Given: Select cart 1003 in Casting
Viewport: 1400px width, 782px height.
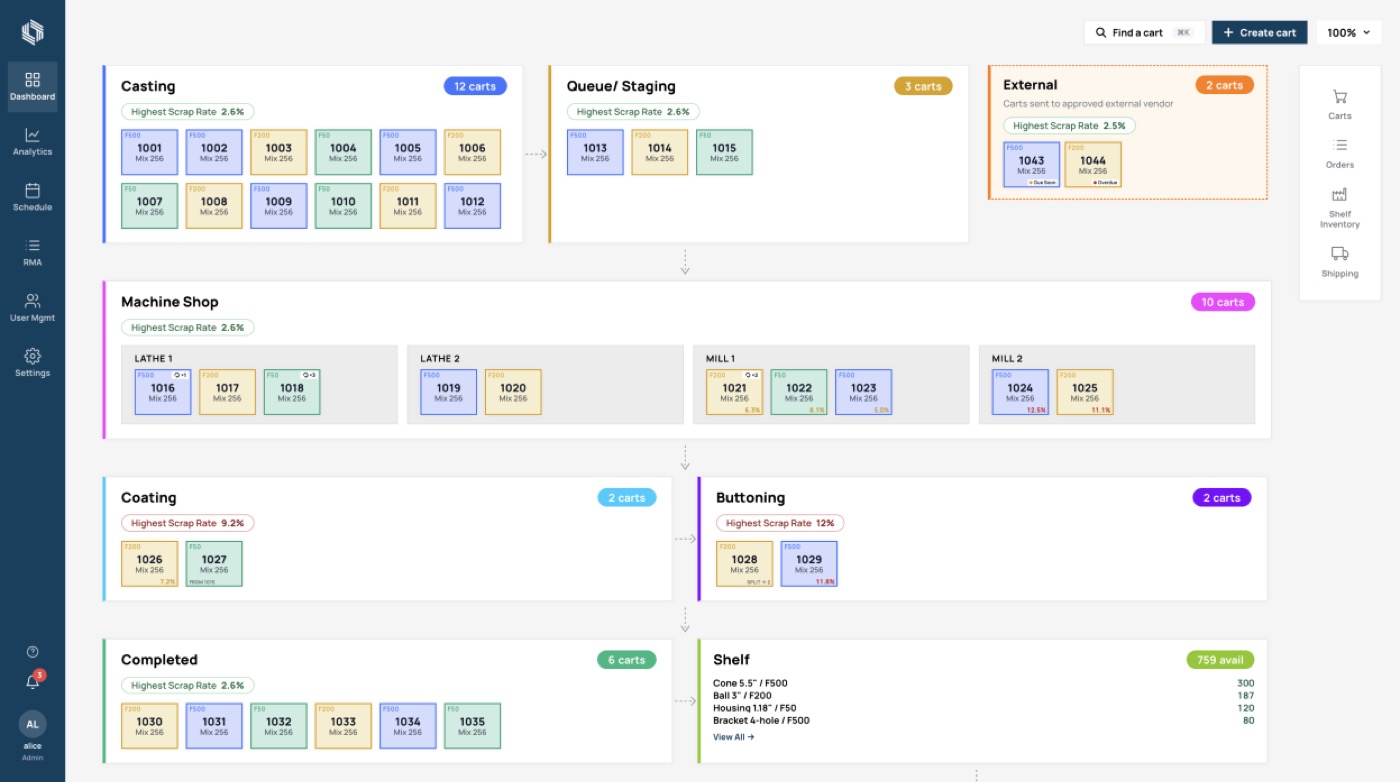Looking at the screenshot, I should click(279, 152).
